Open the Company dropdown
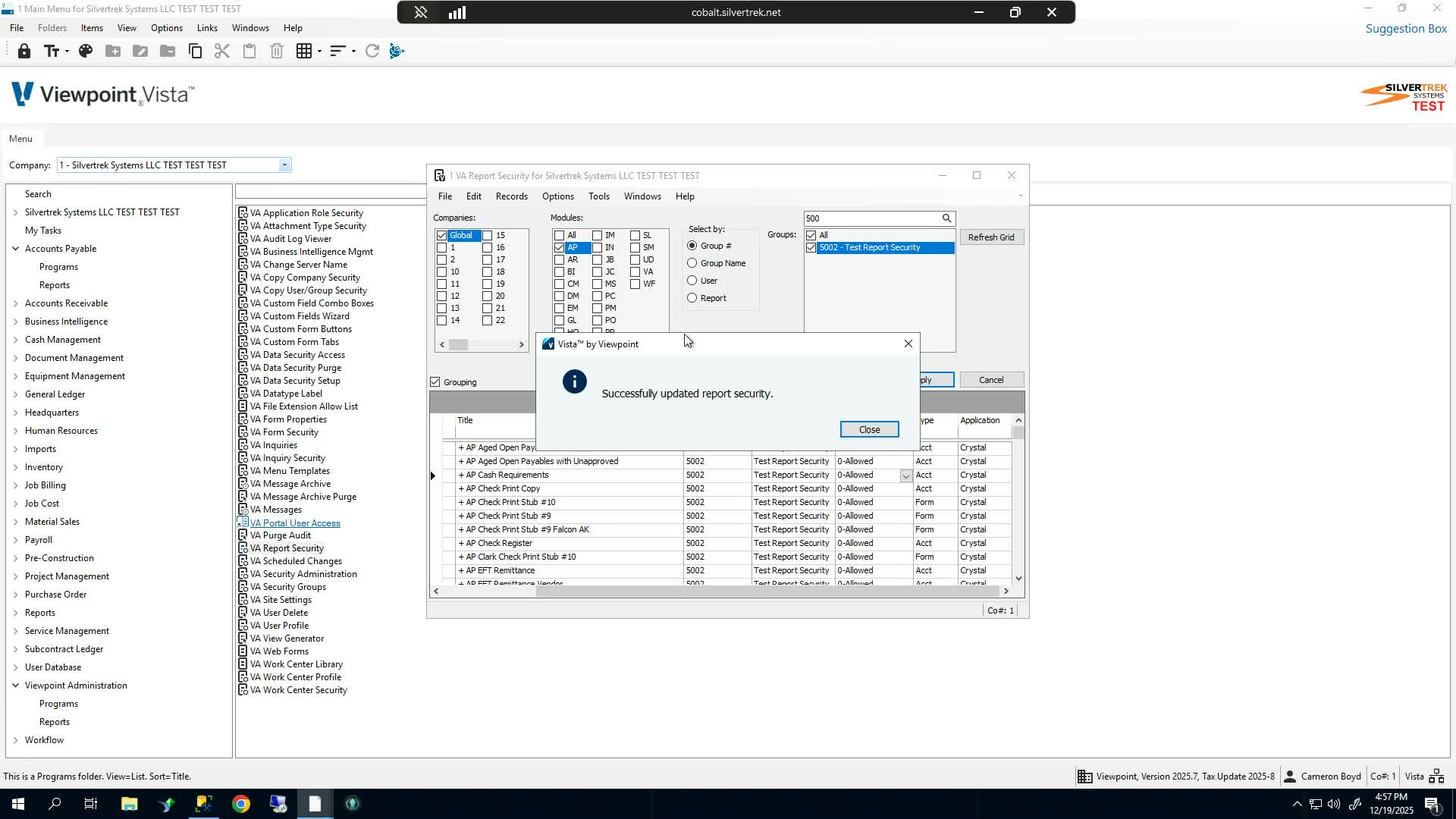Screen dimensions: 1456x819 [284, 165]
